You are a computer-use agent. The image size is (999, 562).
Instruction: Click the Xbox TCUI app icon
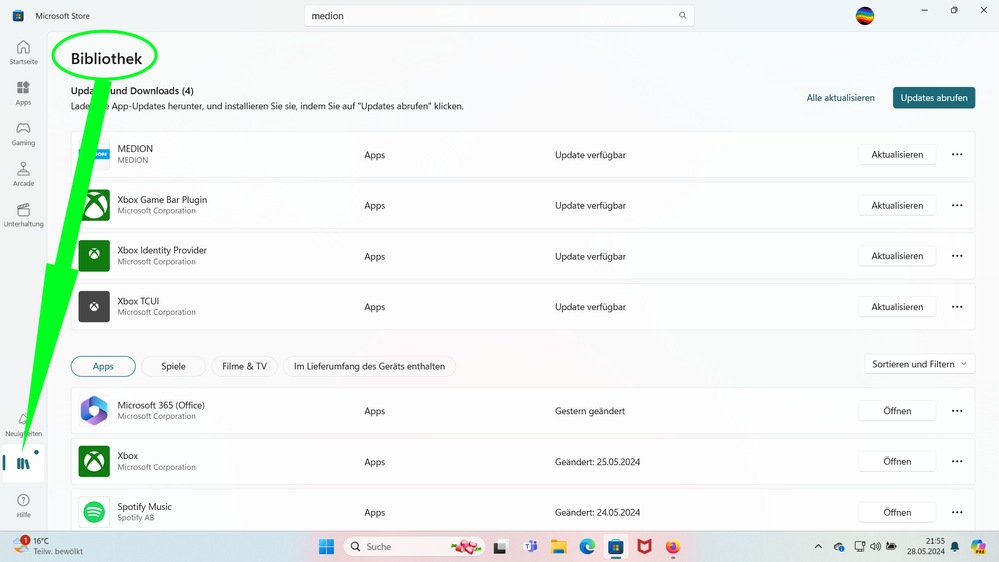[x=94, y=306]
